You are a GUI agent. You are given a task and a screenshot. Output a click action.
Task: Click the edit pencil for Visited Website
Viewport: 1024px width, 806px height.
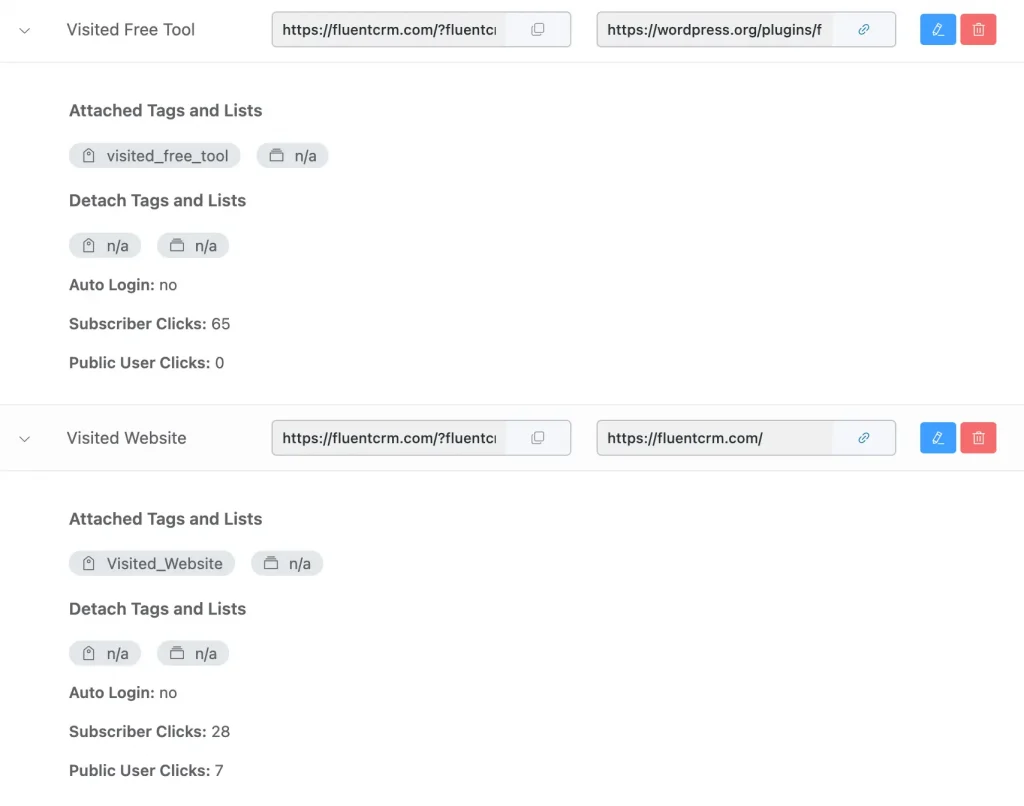click(x=937, y=437)
